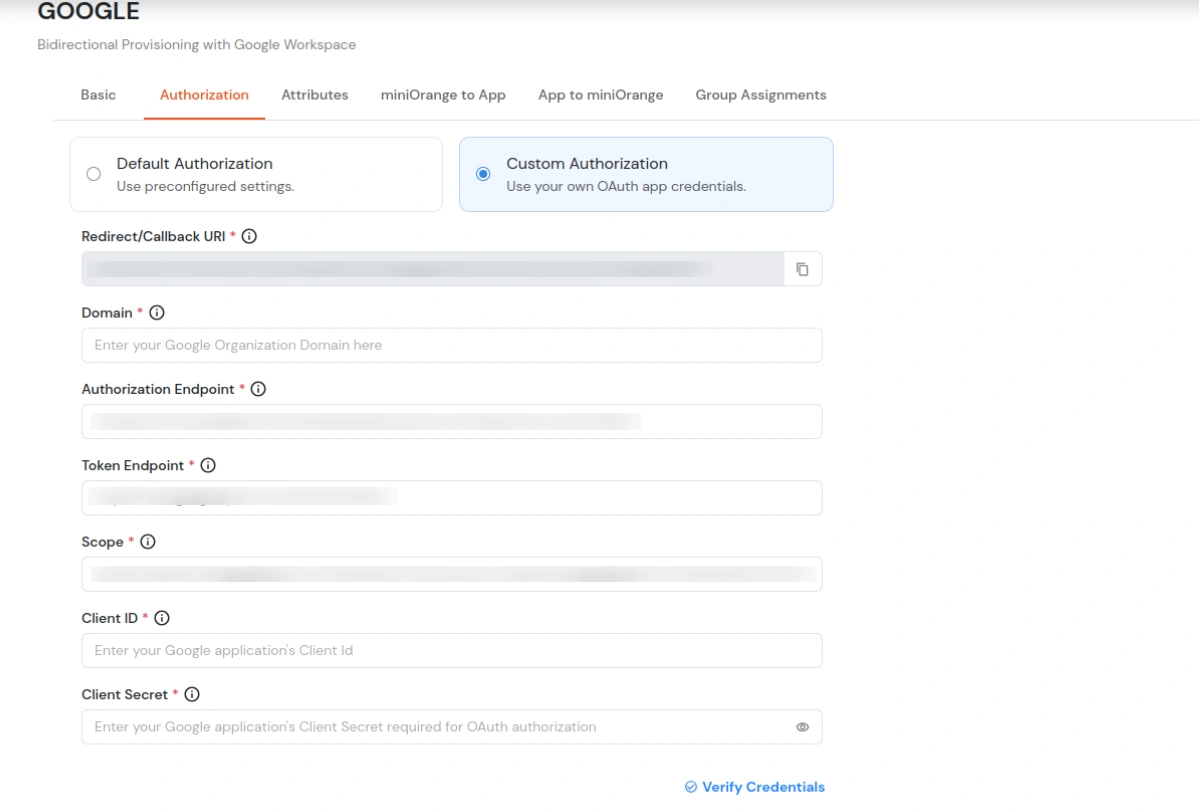This screenshot has height=812, width=1199.
Task: Open the Basic tab
Action: tap(99, 95)
